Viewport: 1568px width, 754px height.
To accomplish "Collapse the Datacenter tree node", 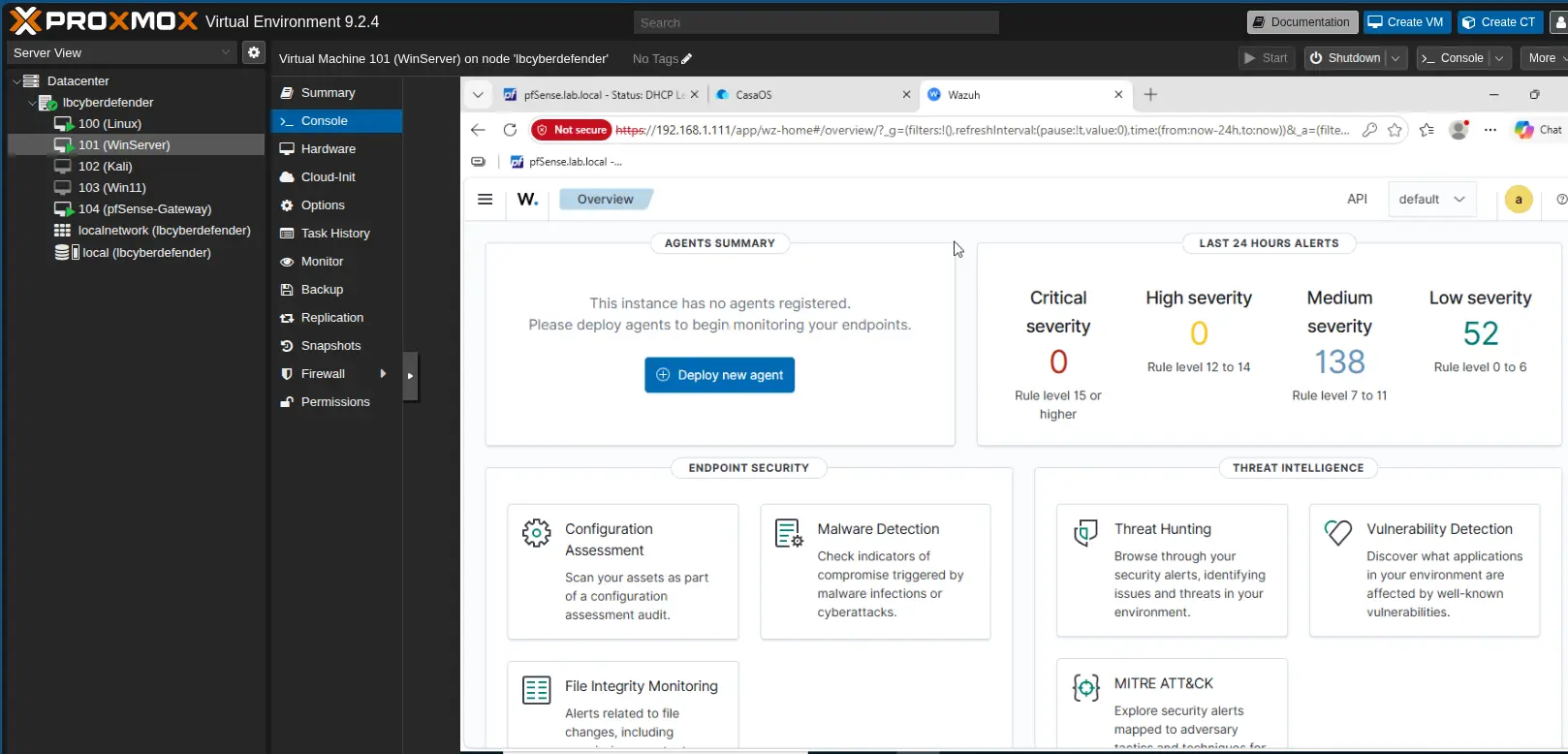I will tap(16, 81).
